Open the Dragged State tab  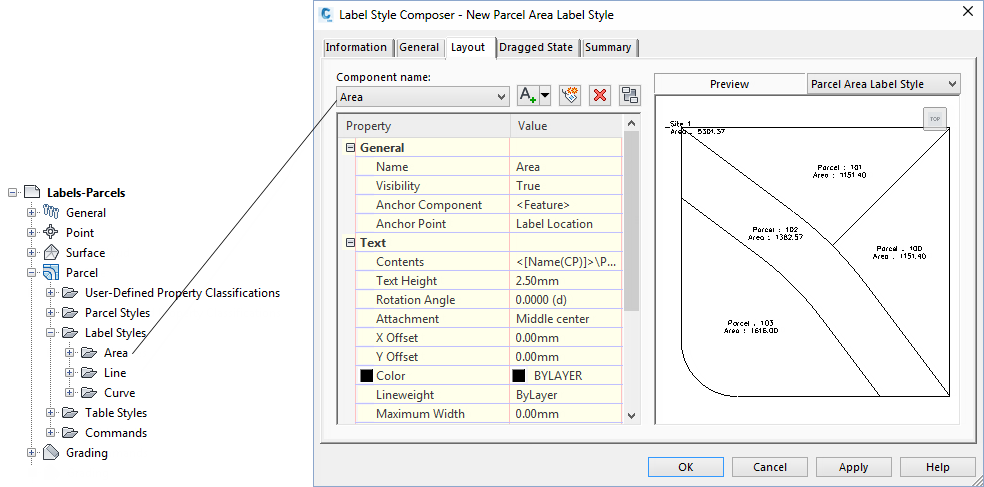(536, 47)
